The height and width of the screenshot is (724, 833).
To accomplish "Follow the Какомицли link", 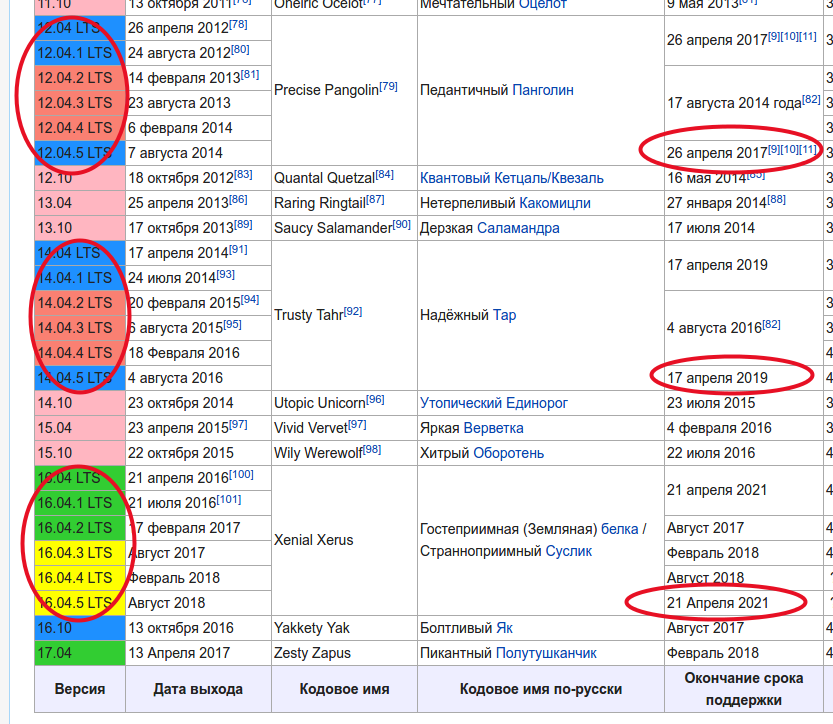I will tap(554, 203).
